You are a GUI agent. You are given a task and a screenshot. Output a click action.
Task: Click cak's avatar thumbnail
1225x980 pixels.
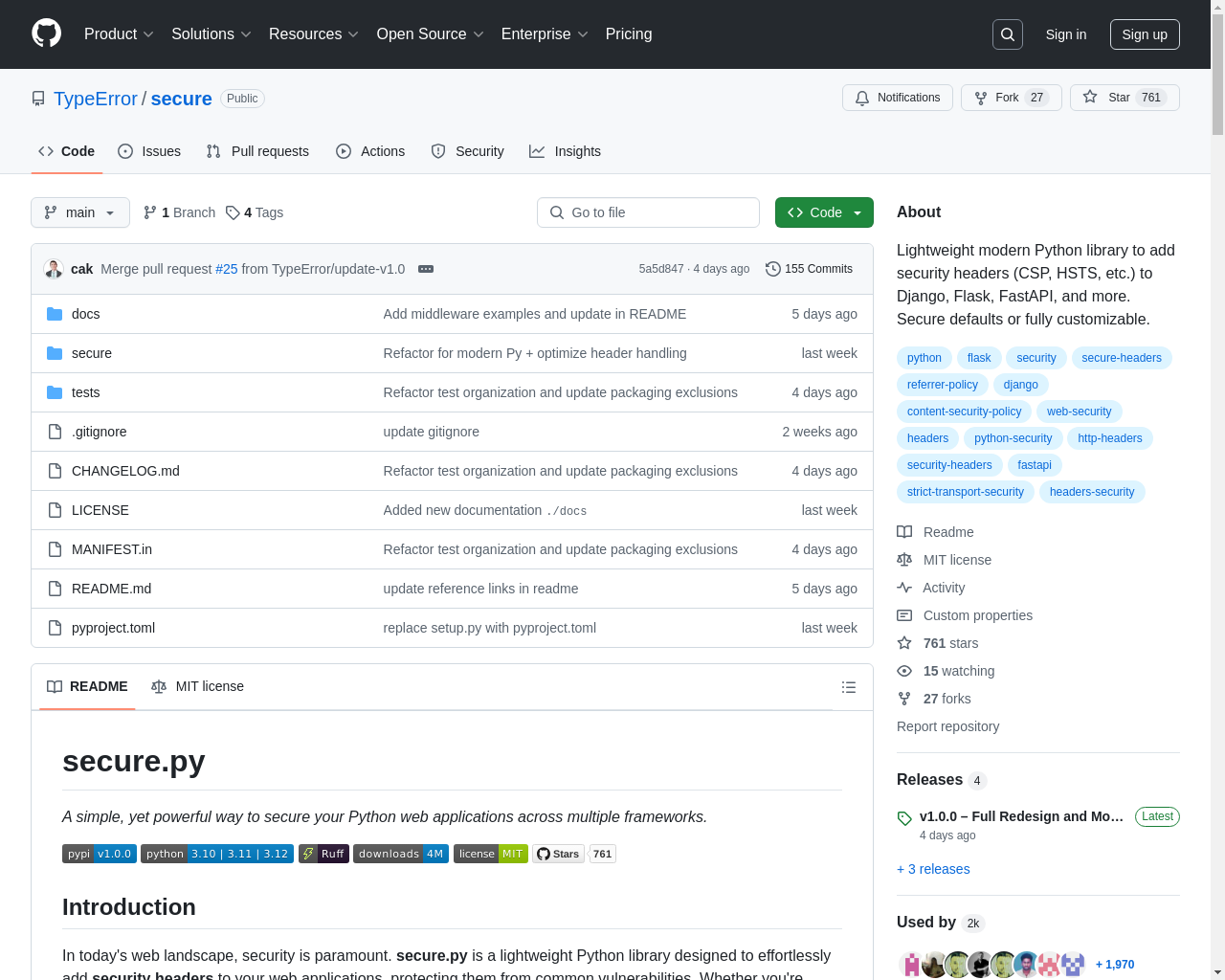tap(54, 269)
